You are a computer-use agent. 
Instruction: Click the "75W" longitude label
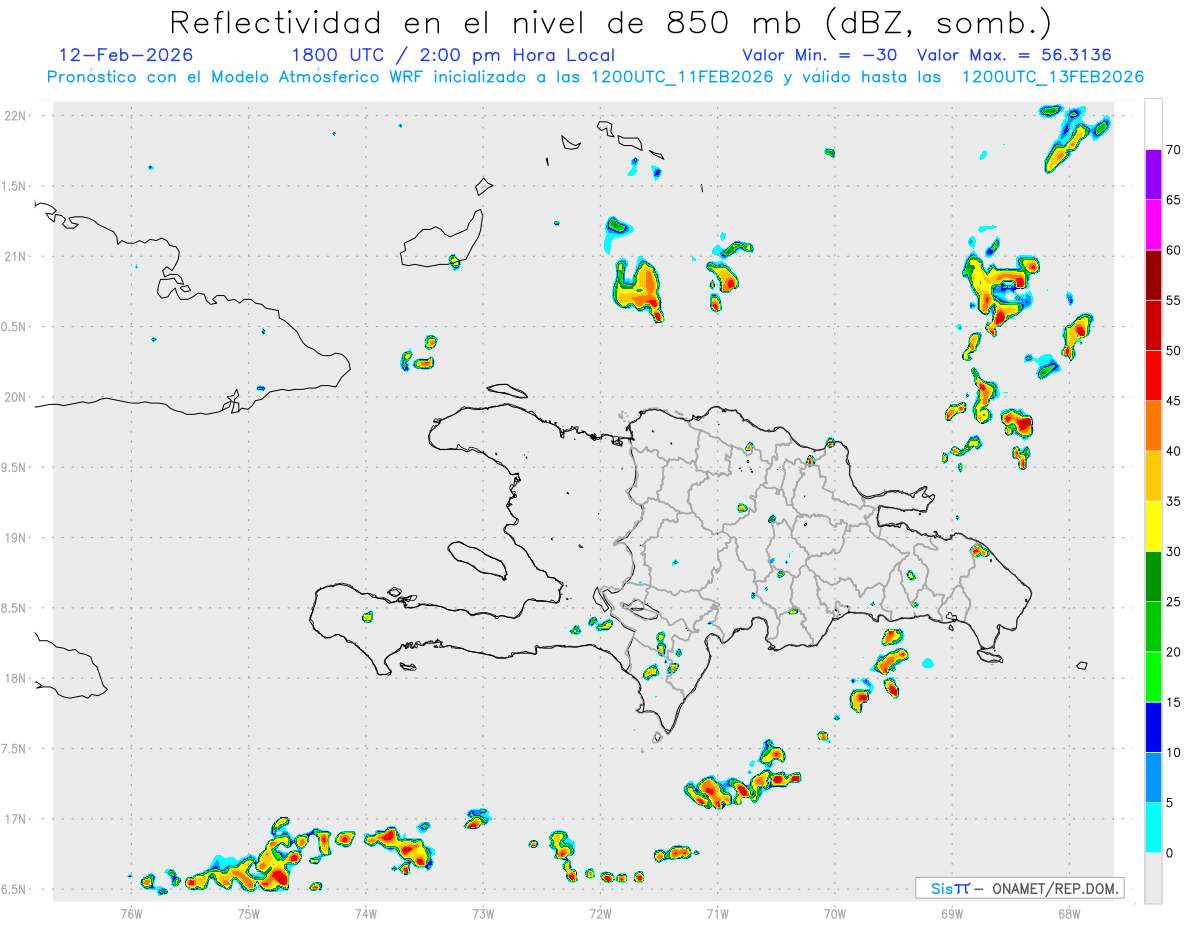click(x=249, y=913)
